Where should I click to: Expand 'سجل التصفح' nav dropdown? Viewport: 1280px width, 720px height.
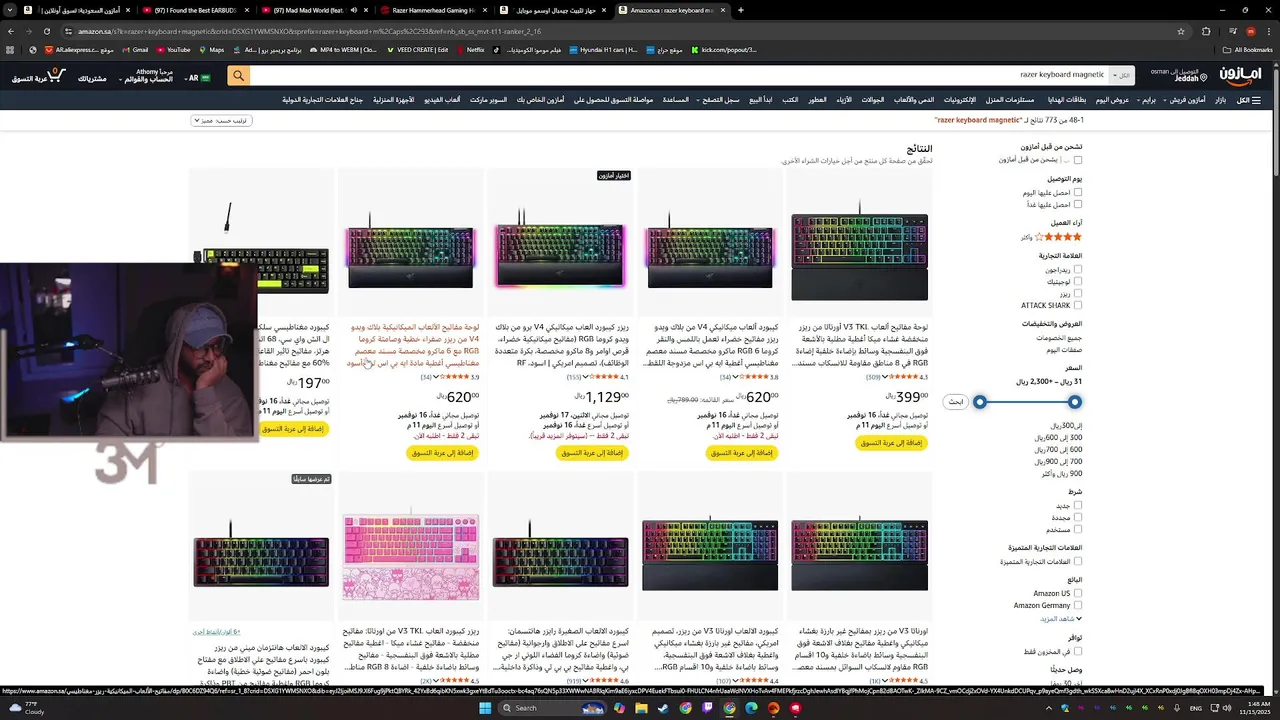click(717, 100)
